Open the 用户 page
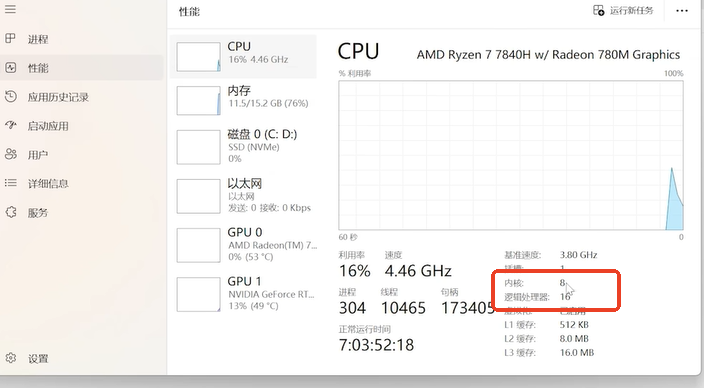The image size is (704, 388). click(x=82, y=155)
